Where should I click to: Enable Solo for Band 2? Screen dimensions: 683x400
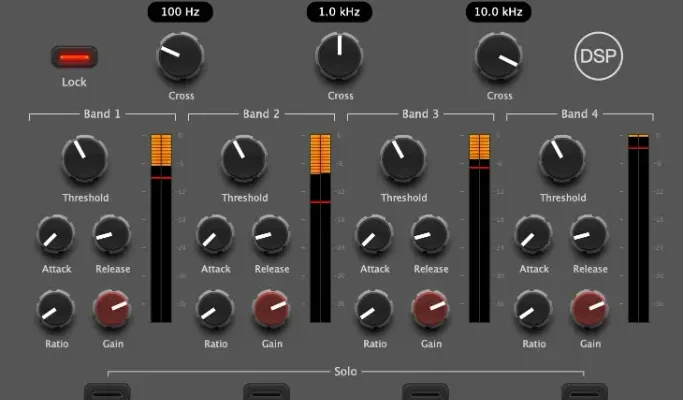pos(267,392)
